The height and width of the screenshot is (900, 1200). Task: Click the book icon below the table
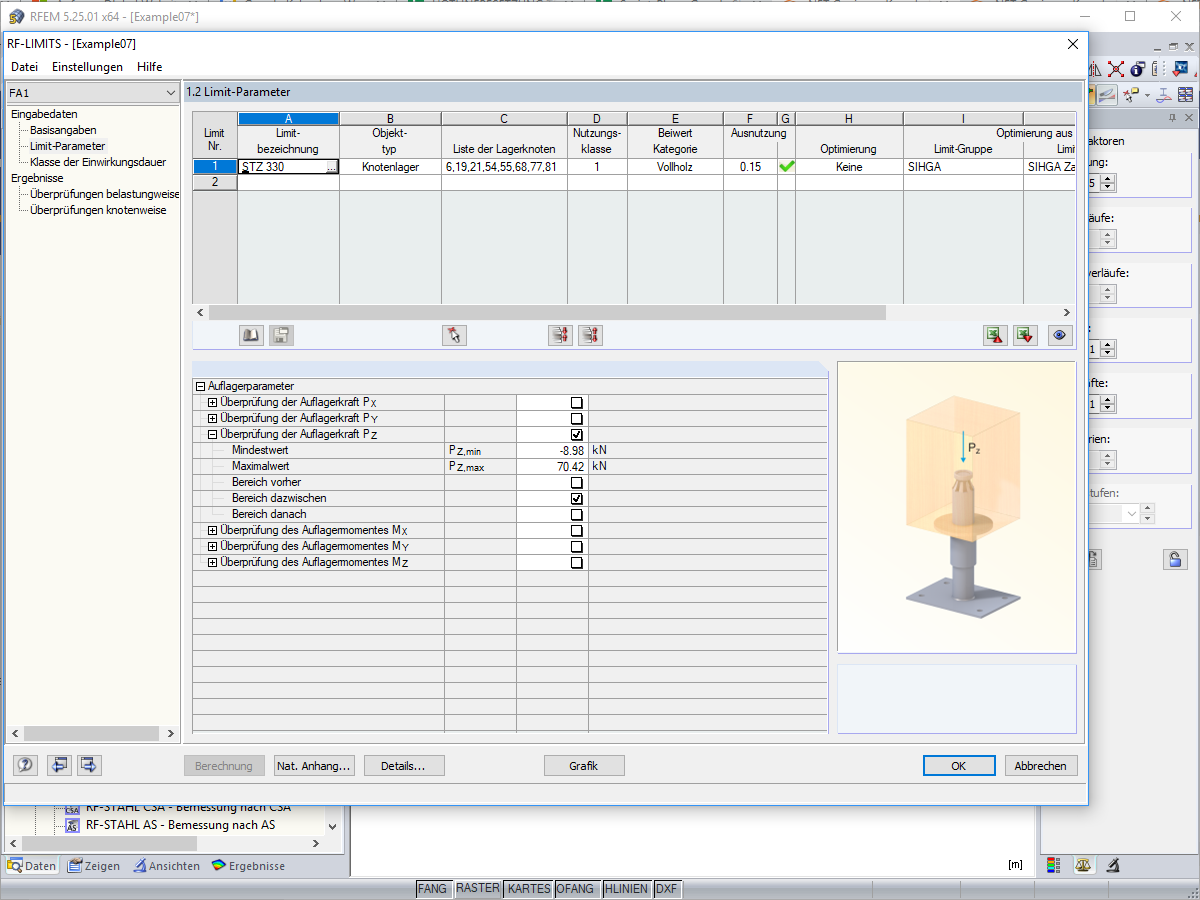pyautogui.click(x=251, y=335)
